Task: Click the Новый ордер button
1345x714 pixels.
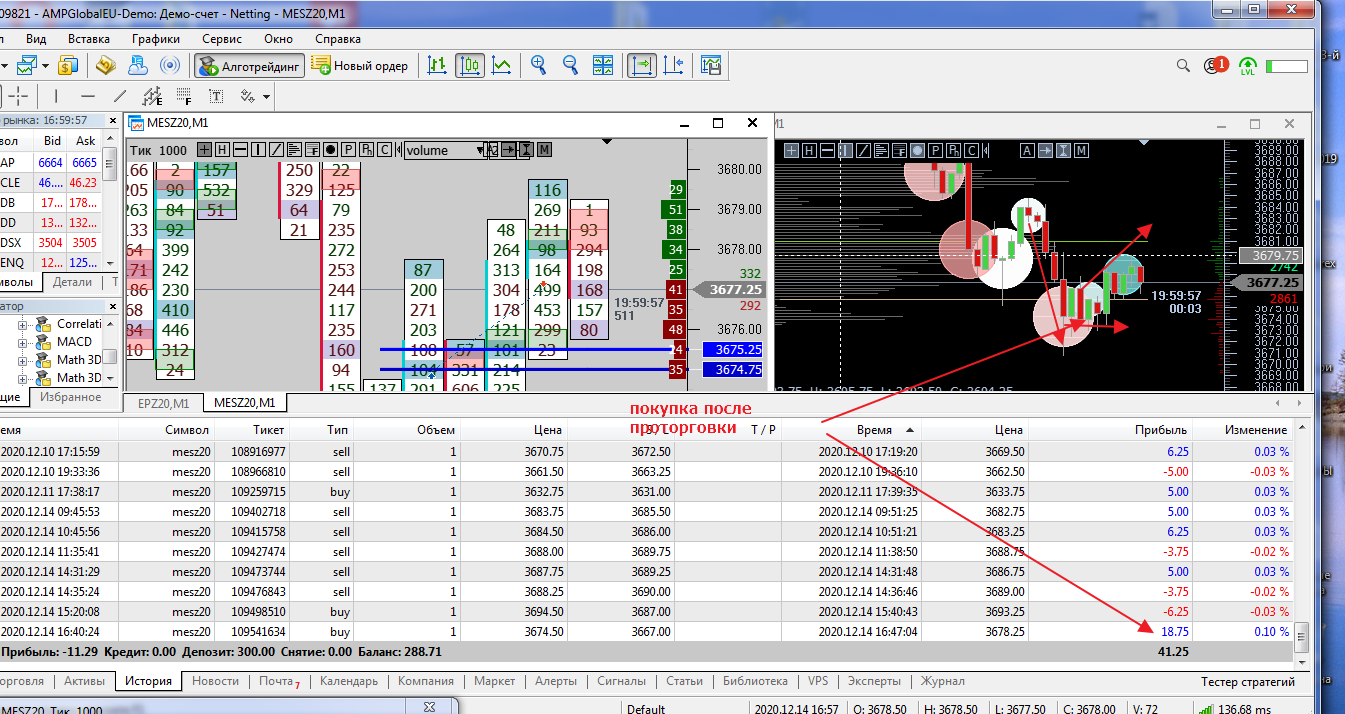Action: coord(360,65)
